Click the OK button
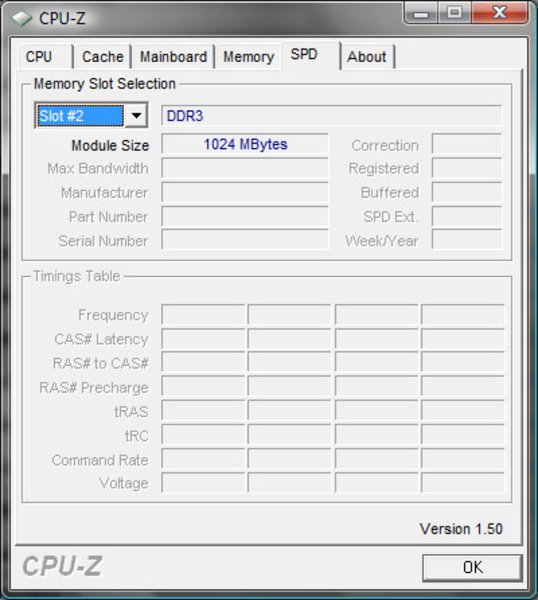The image size is (538, 600). pyautogui.click(x=472, y=567)
